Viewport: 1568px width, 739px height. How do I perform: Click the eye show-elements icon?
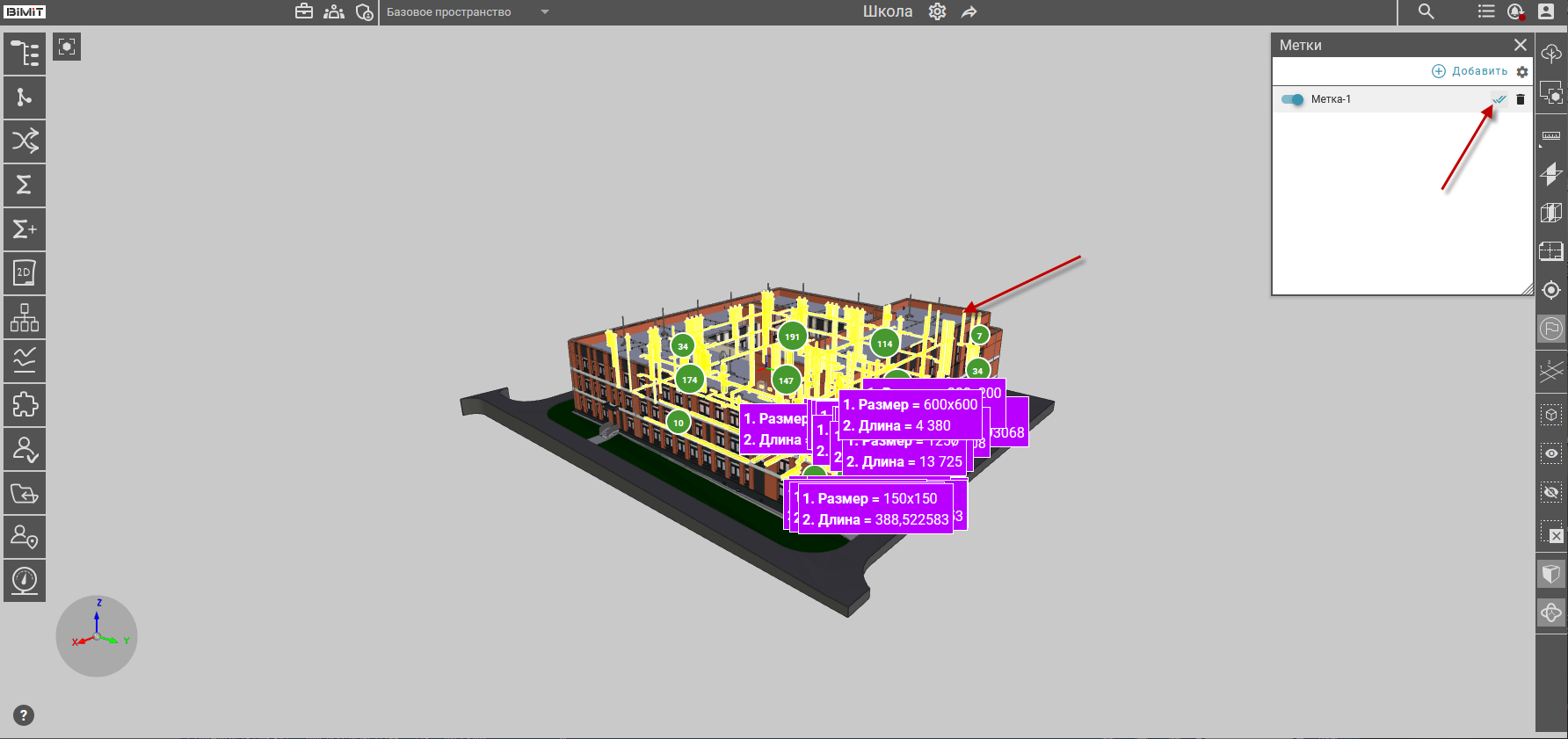[x=1551, y=453]
